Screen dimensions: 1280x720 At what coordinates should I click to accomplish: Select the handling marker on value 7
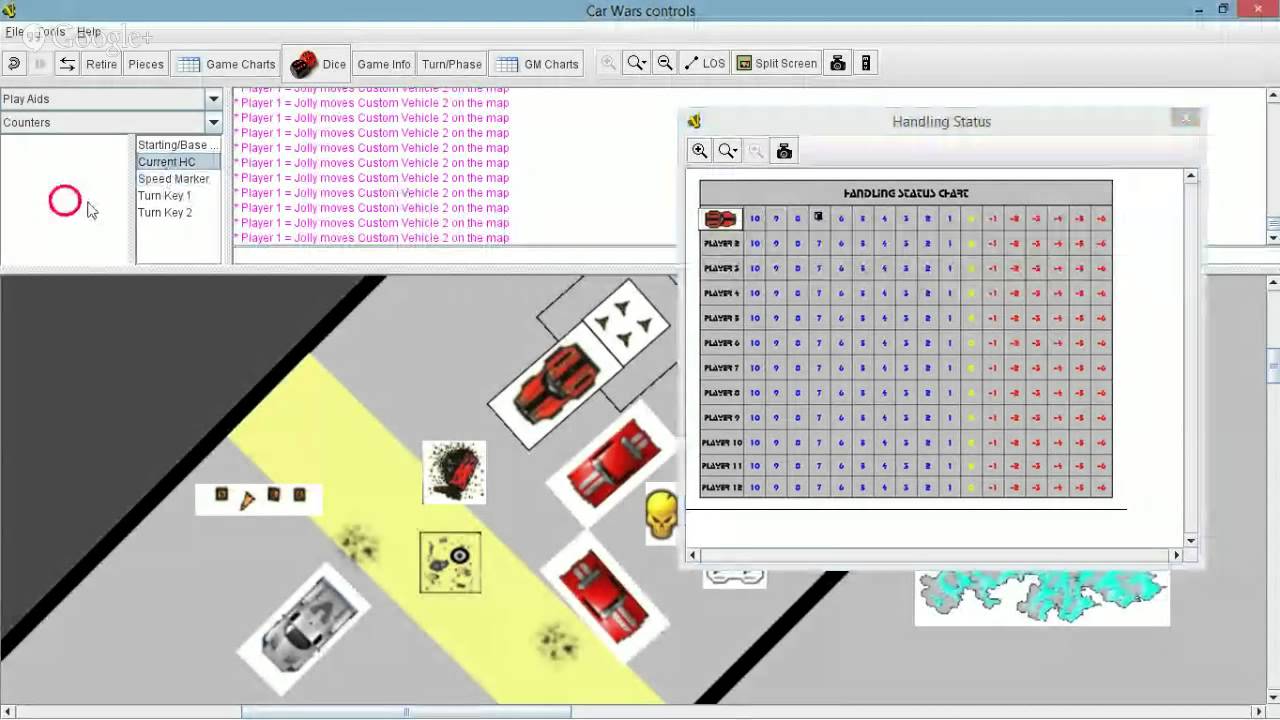[x=818, y=217]
